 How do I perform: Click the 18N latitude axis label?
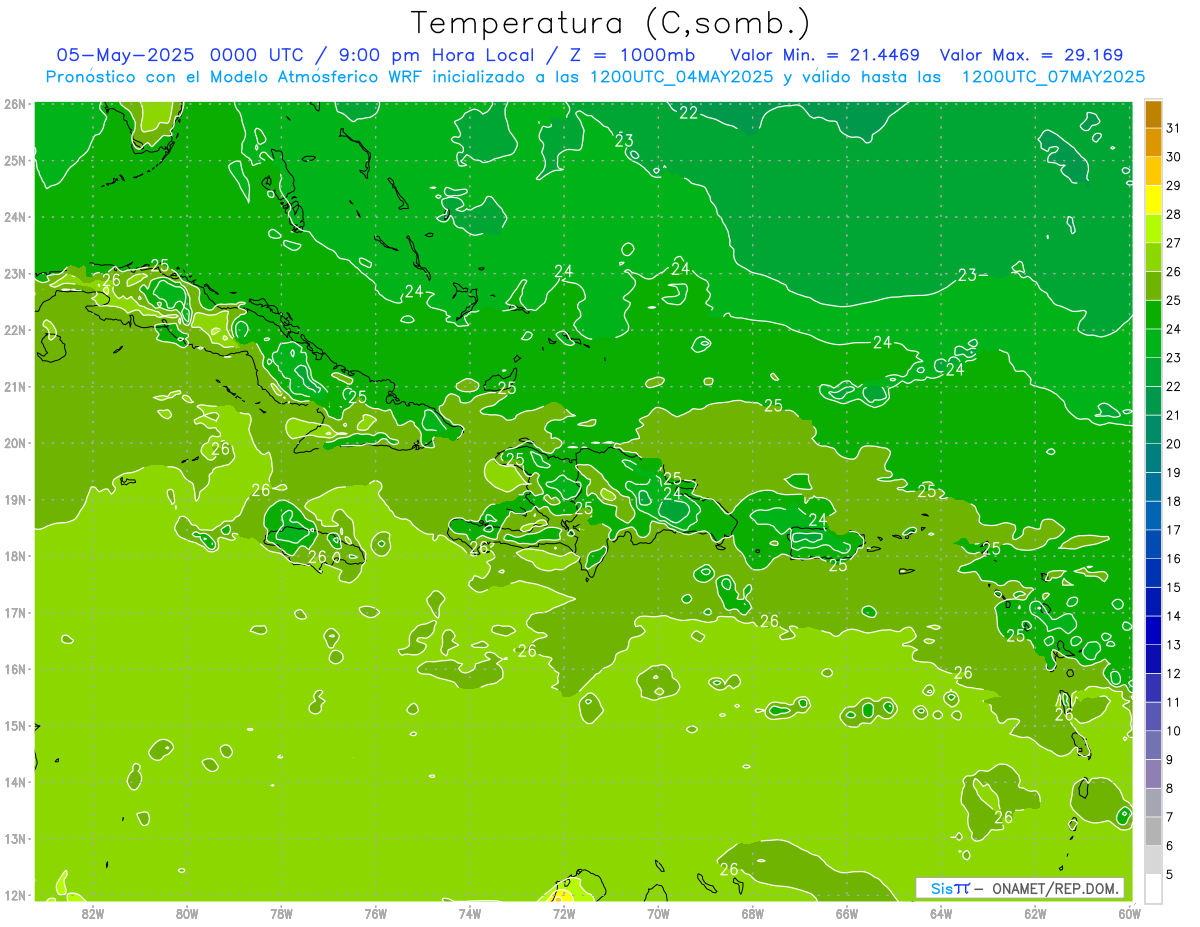coord(16,556)
